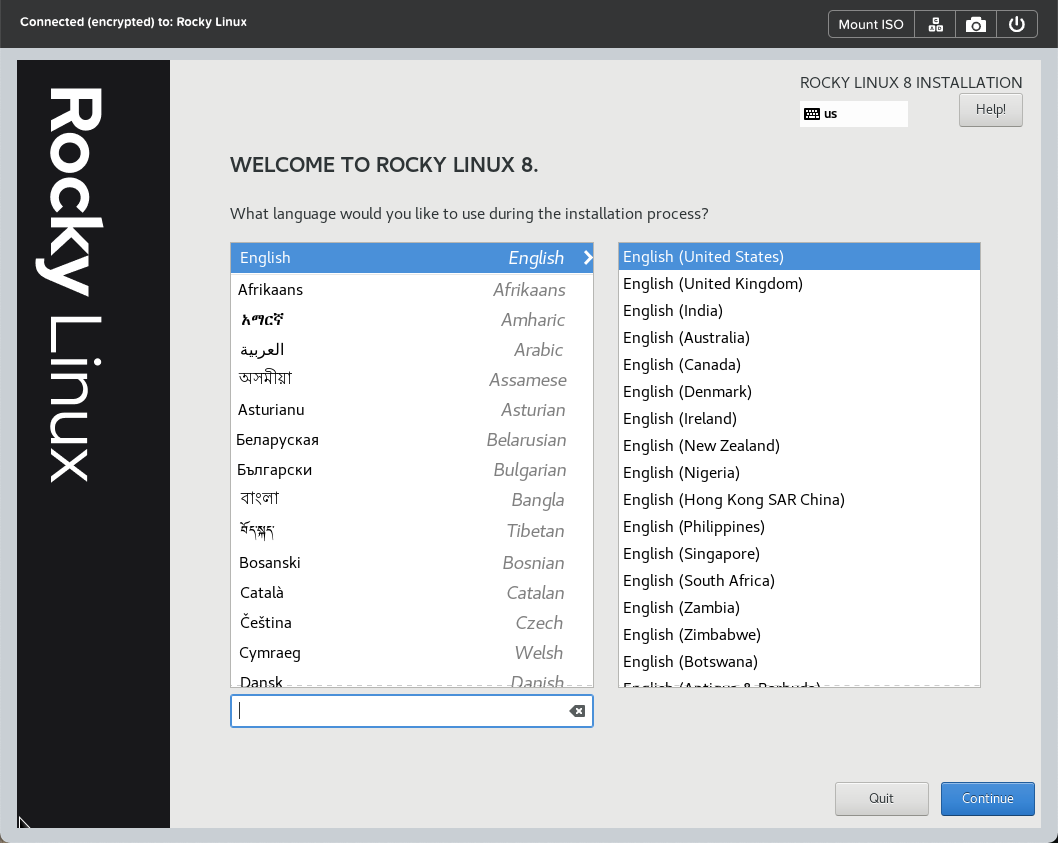Screen dimensions: 1058x843
Task: Take a screenshot using the camera icon
Action: pyautogui.click(x=975, y=23)
